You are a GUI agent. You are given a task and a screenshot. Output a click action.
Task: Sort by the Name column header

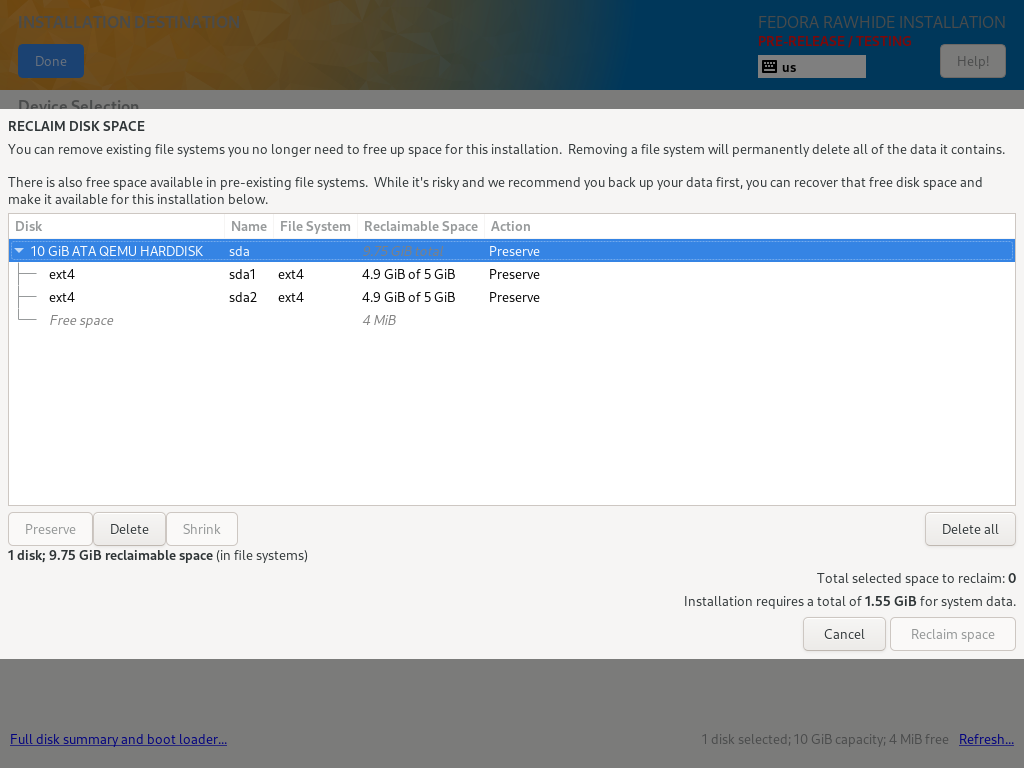coord(249,226)
